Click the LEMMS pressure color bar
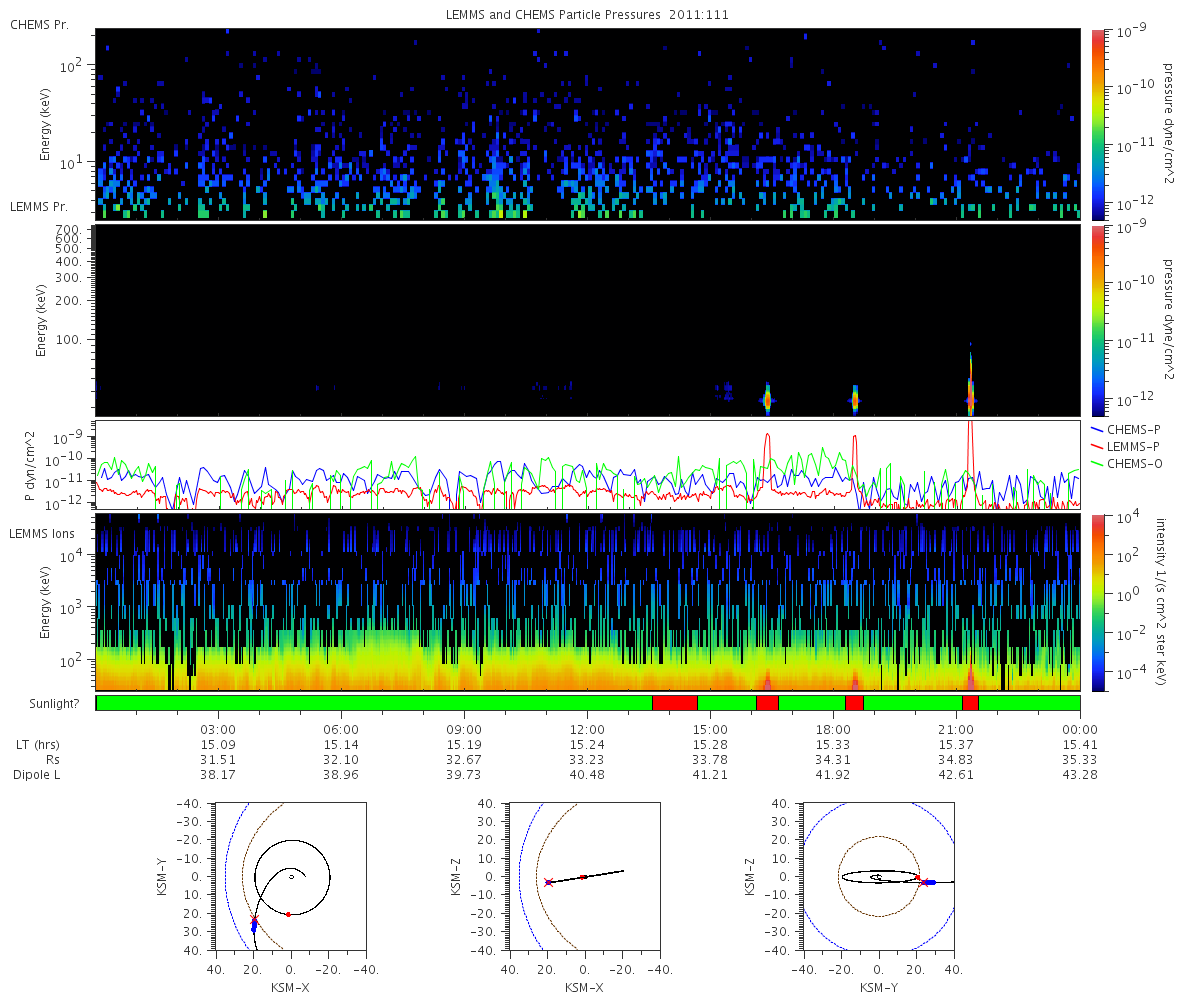 click(x=1098, y=320)
